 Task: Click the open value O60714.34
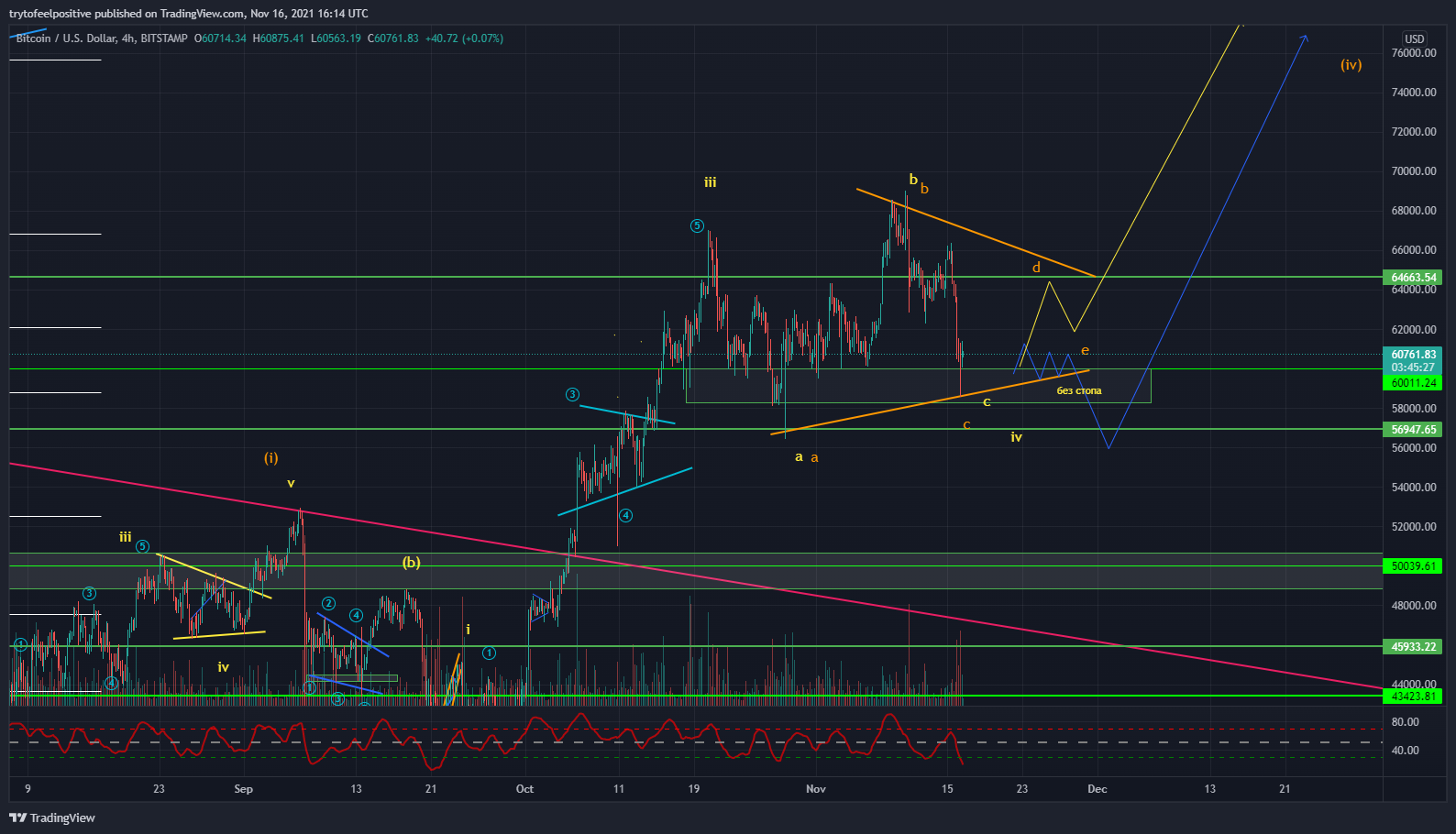[220, 38]
